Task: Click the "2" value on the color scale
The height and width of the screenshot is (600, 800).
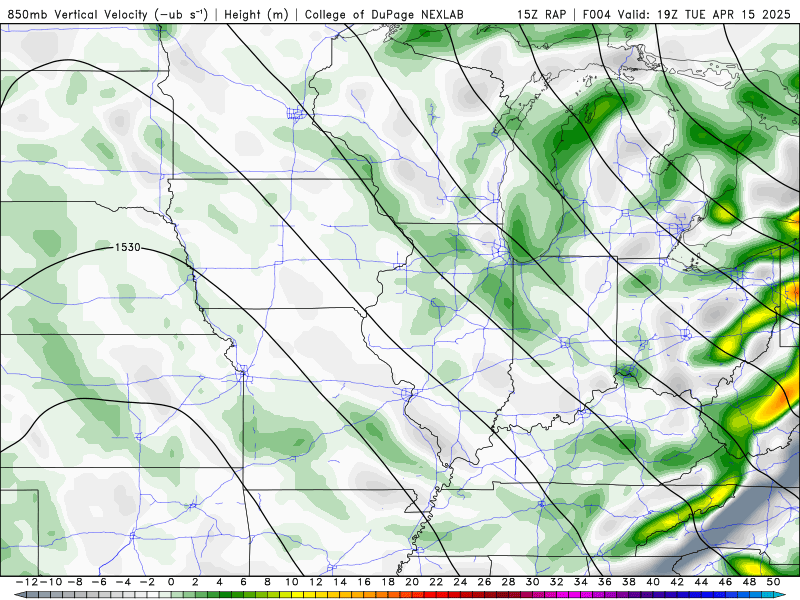Action: point(195,582)
